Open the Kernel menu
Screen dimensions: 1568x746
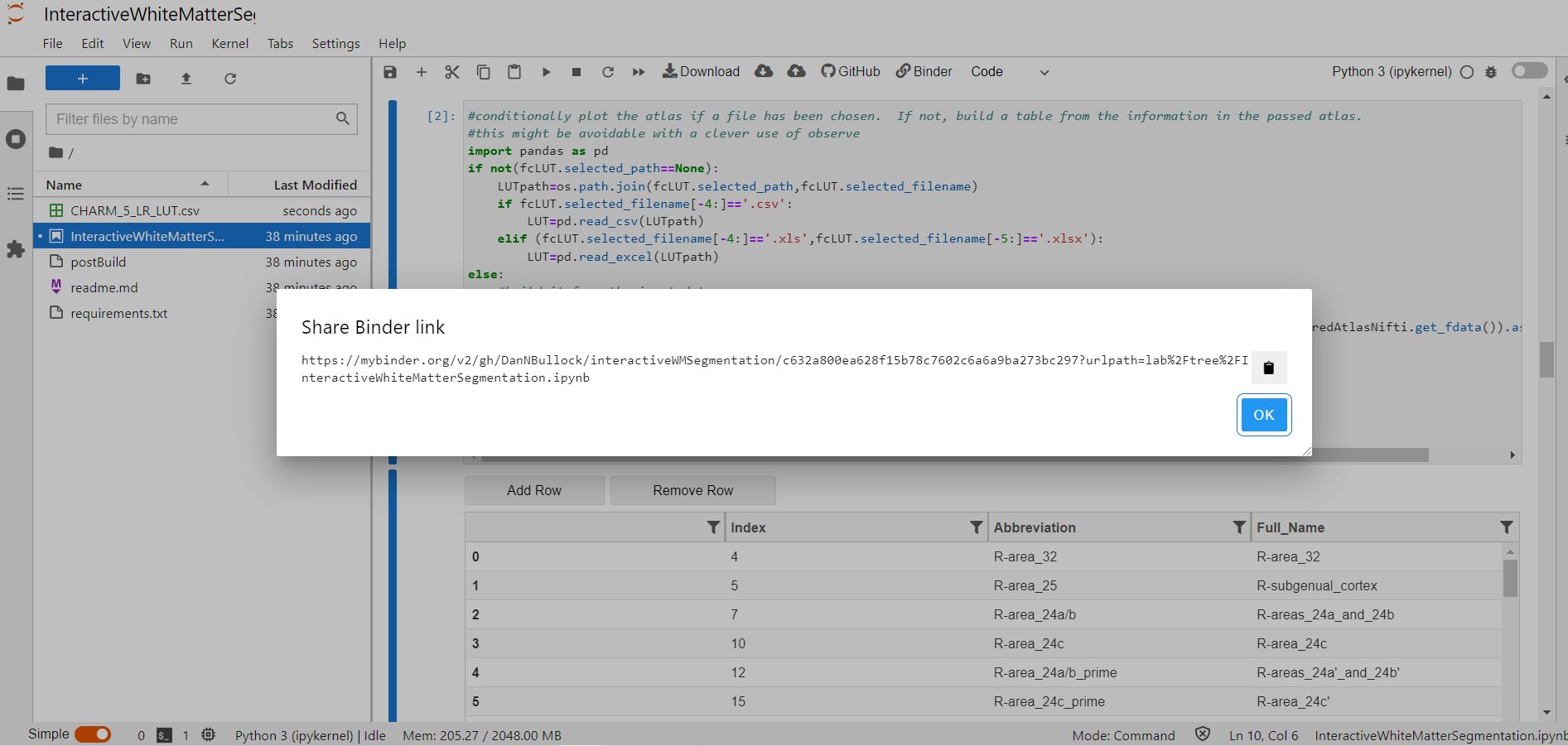click(230, 43)
